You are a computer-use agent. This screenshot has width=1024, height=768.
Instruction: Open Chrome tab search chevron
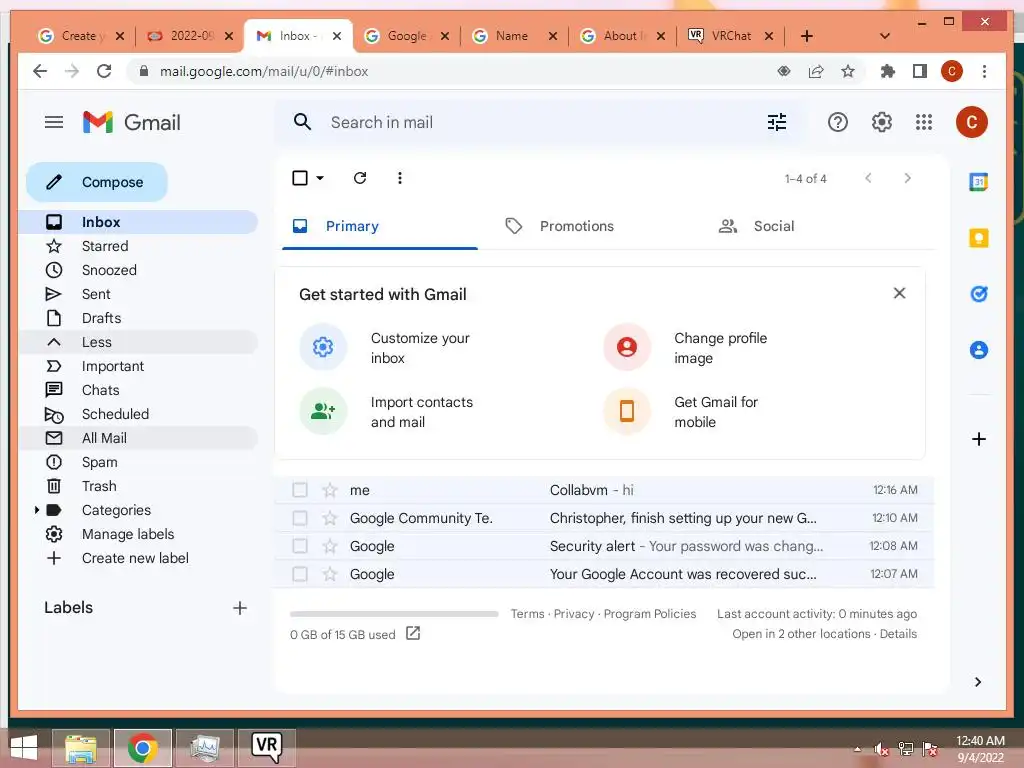[x=884, y=36]
